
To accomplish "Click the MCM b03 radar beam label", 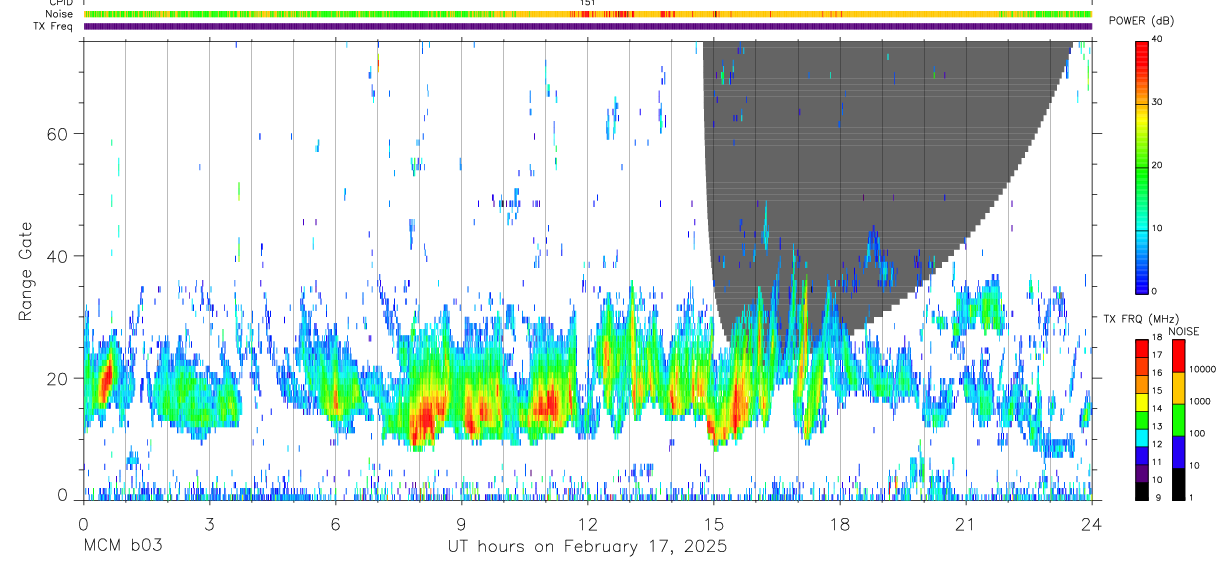I will tap(122, 547).
